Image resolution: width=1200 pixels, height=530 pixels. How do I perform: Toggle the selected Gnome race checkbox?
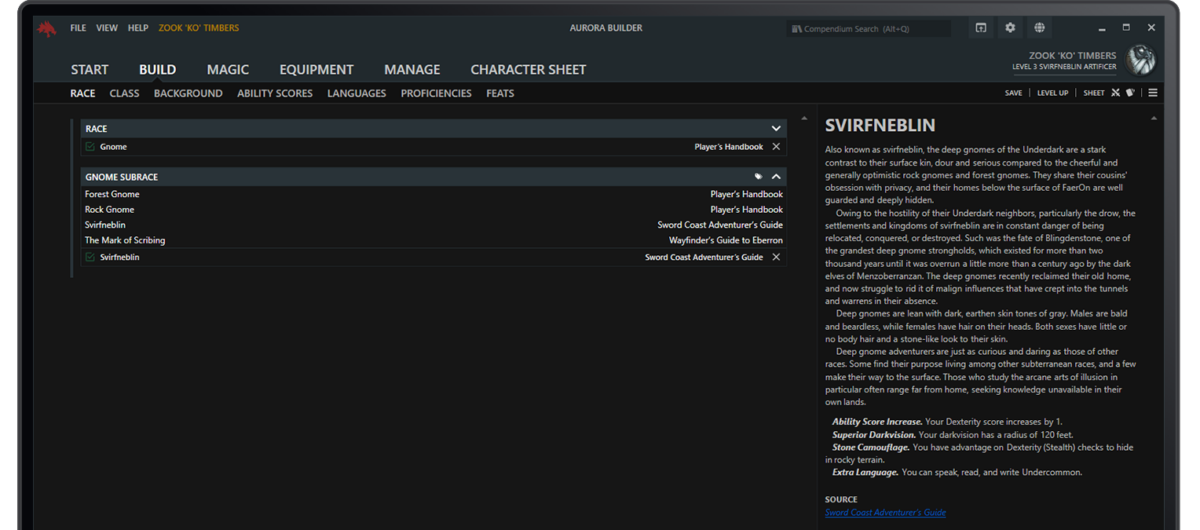coord(90,147)
